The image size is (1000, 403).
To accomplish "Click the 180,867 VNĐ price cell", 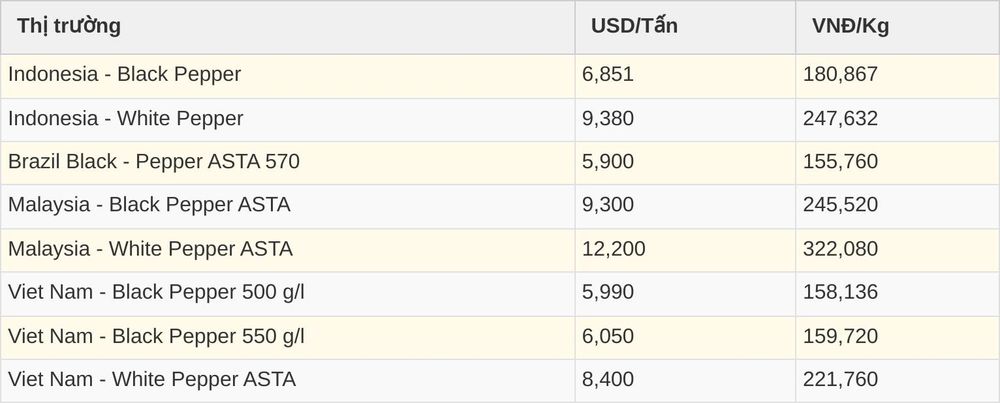I will tap(897, 76).
